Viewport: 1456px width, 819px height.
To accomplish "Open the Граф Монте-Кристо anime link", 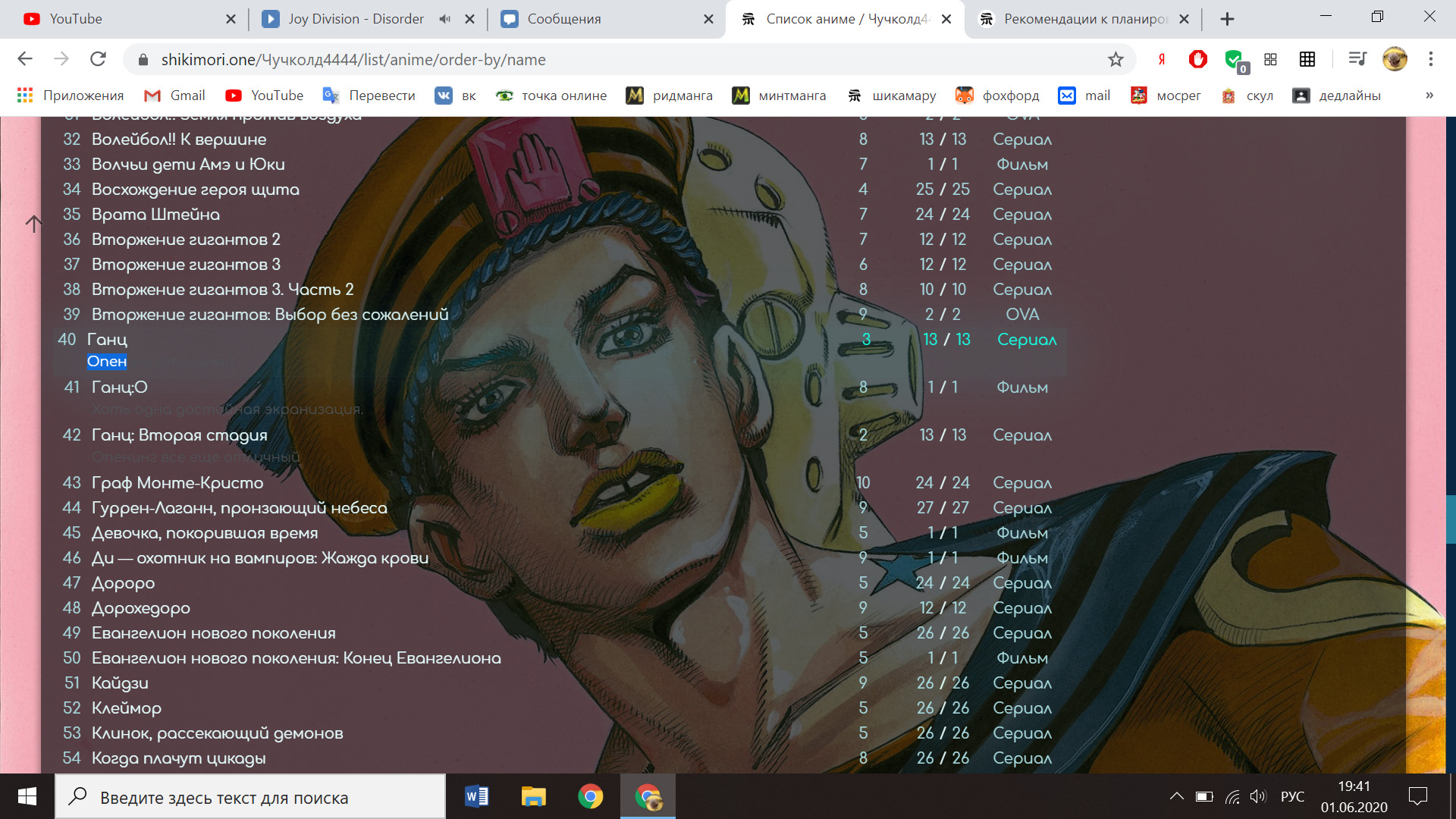I will pos(177,483).
